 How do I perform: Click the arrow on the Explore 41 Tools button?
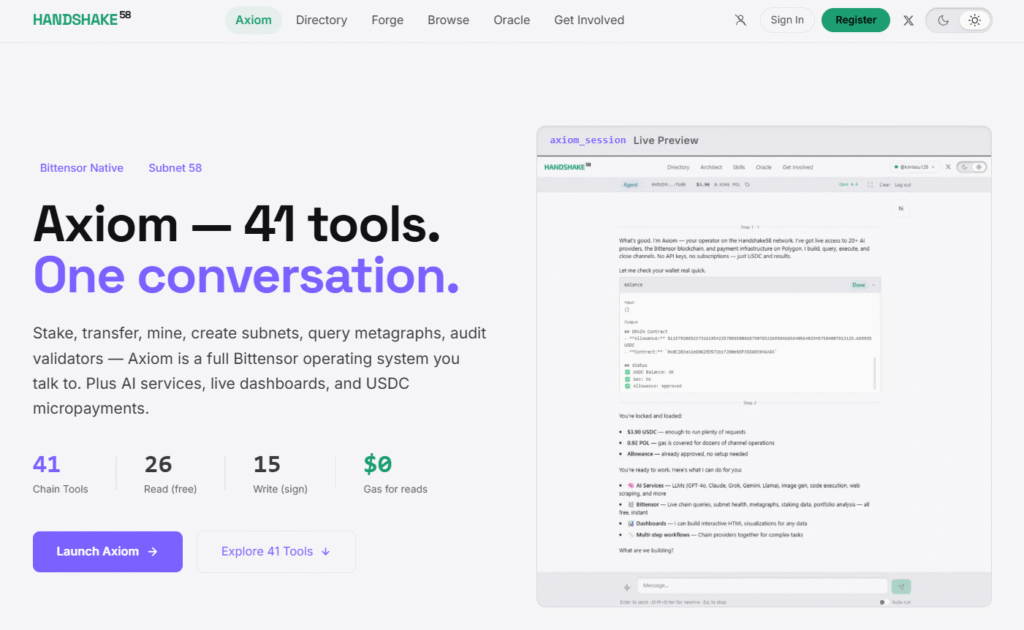[x=326, y=551]
